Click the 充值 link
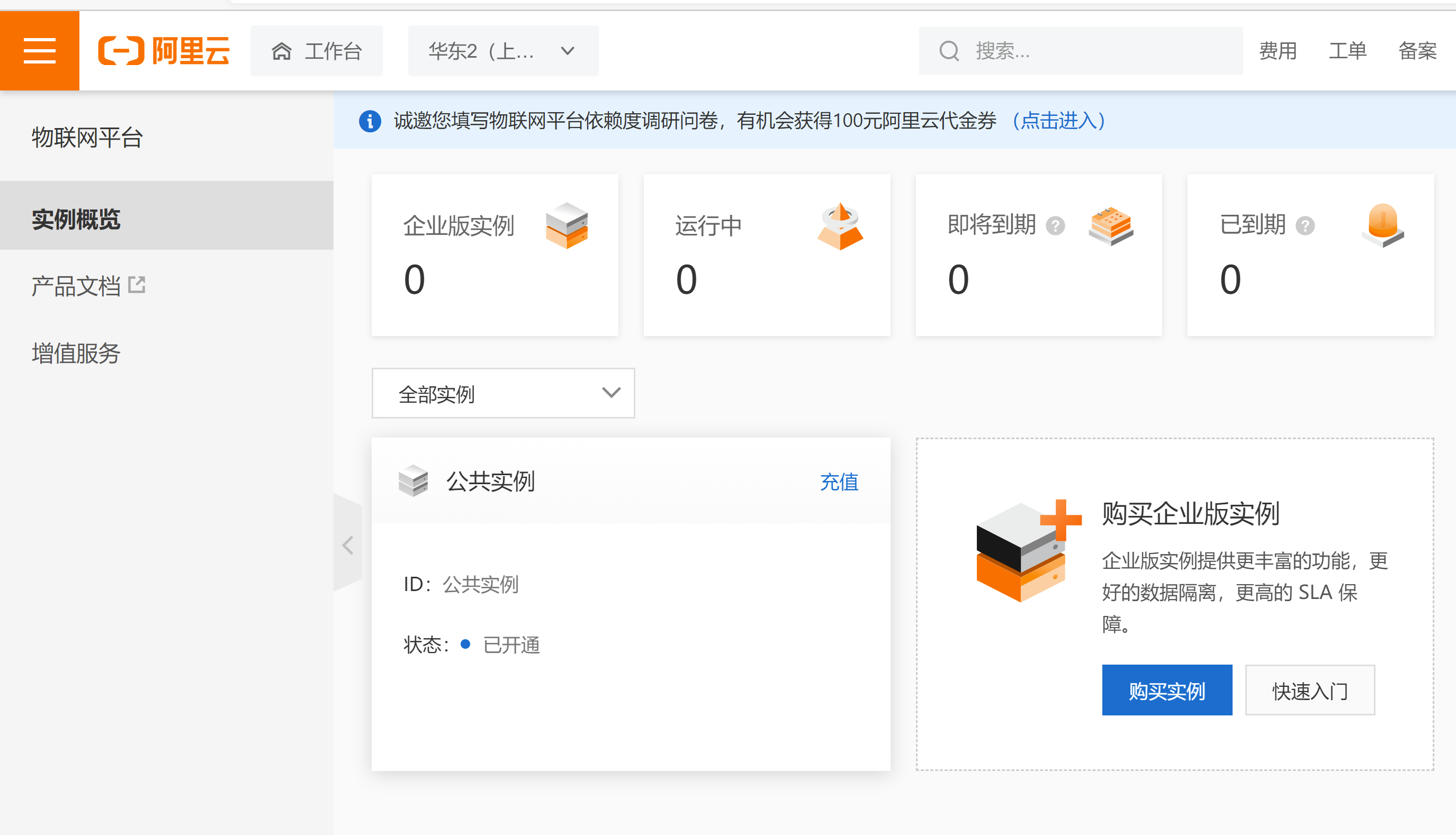Viewport: 1456px width, 835px height. (839, 482)
